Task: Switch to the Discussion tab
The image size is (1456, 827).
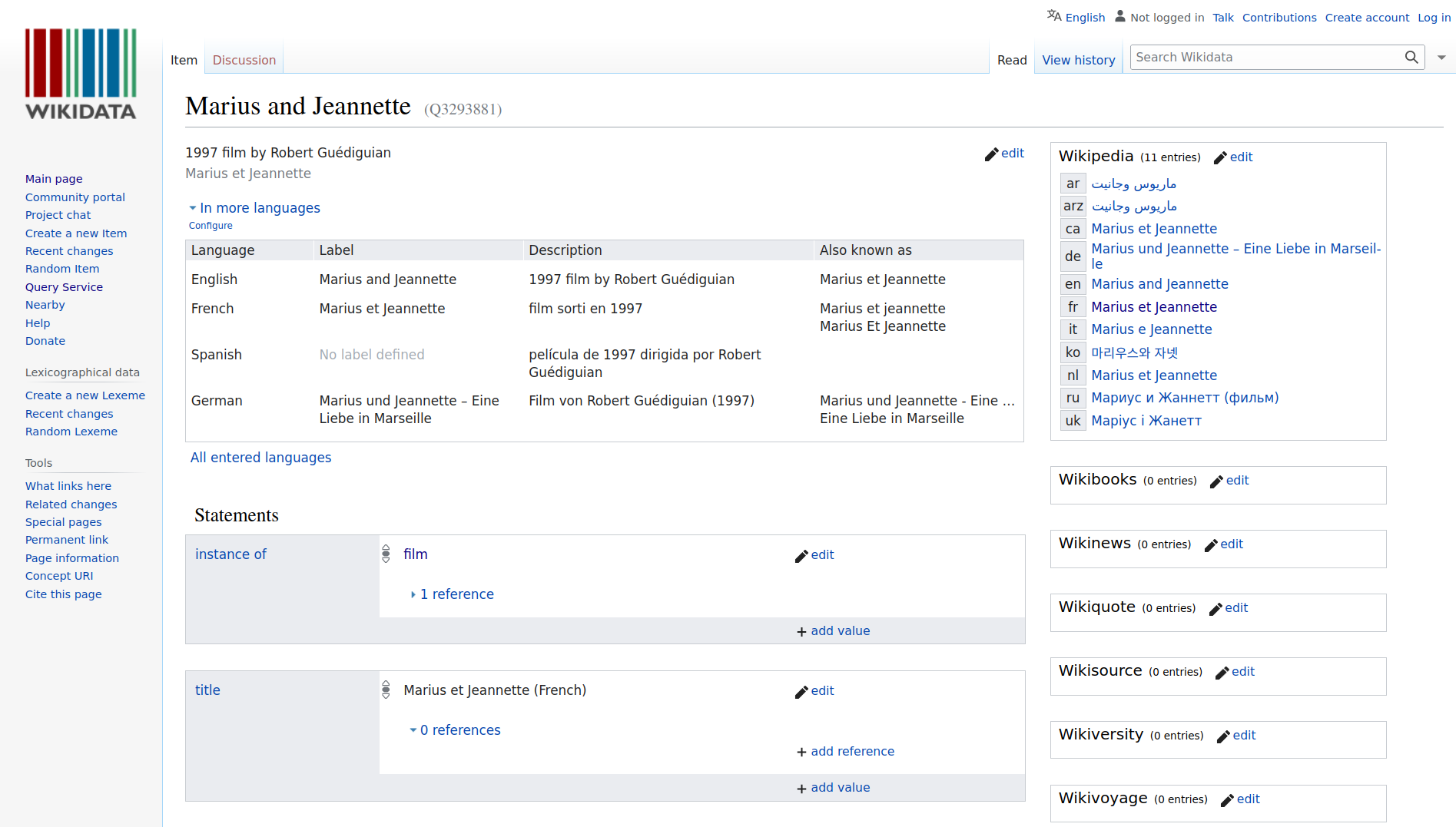Action: point(244,60)
